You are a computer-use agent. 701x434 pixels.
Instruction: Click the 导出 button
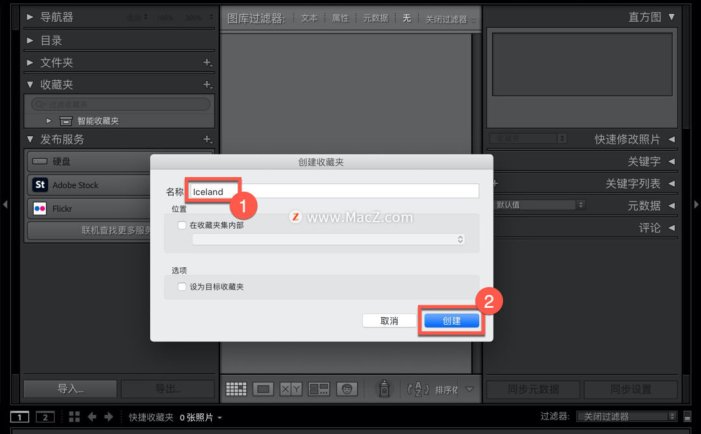pyautogui.click(x=168, y=389)
